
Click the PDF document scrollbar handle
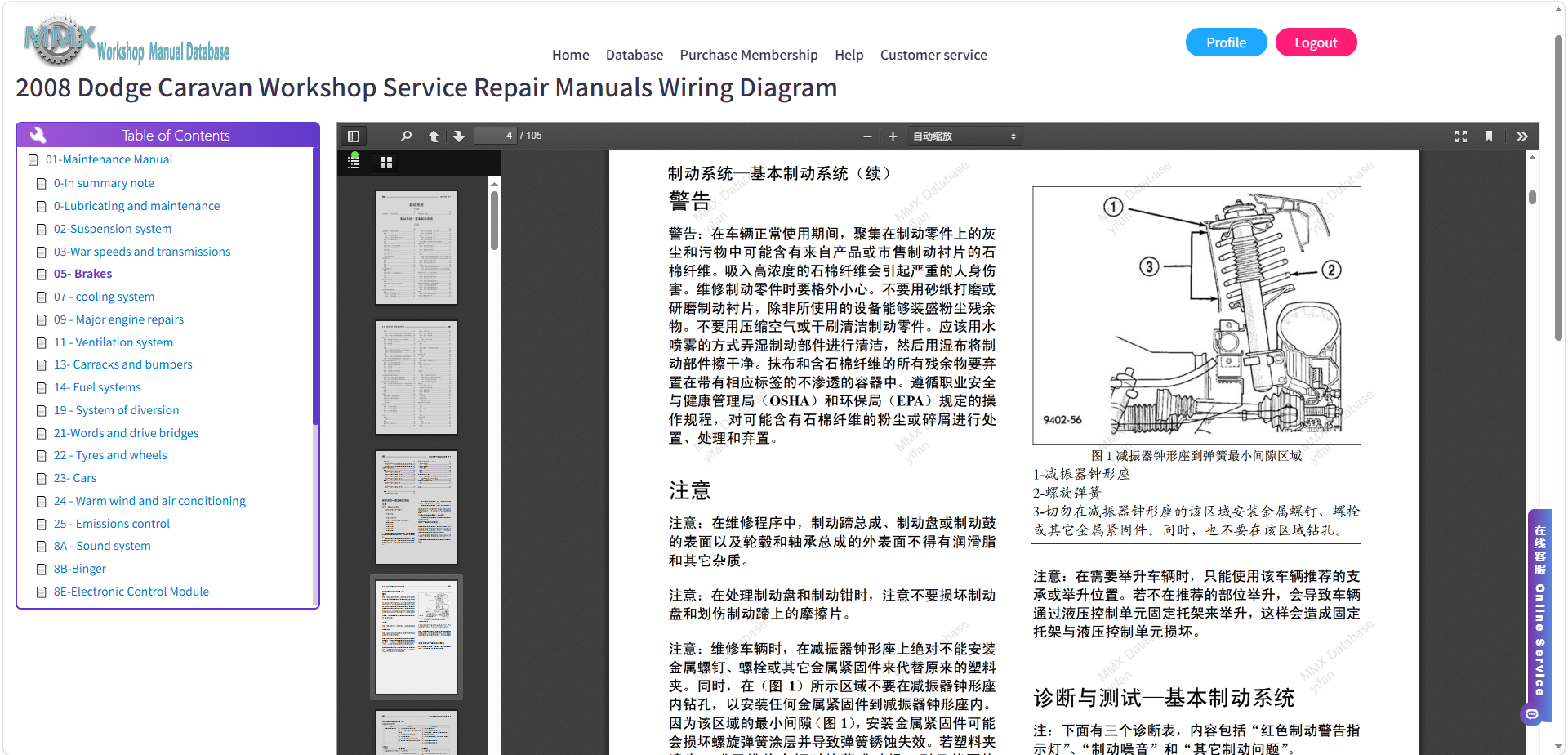(x=1532, y=197)
